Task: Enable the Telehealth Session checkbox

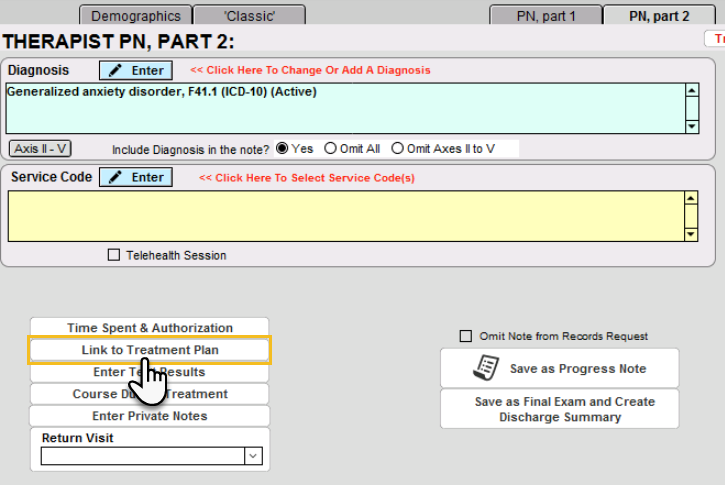Action: (x=114, y=255)
